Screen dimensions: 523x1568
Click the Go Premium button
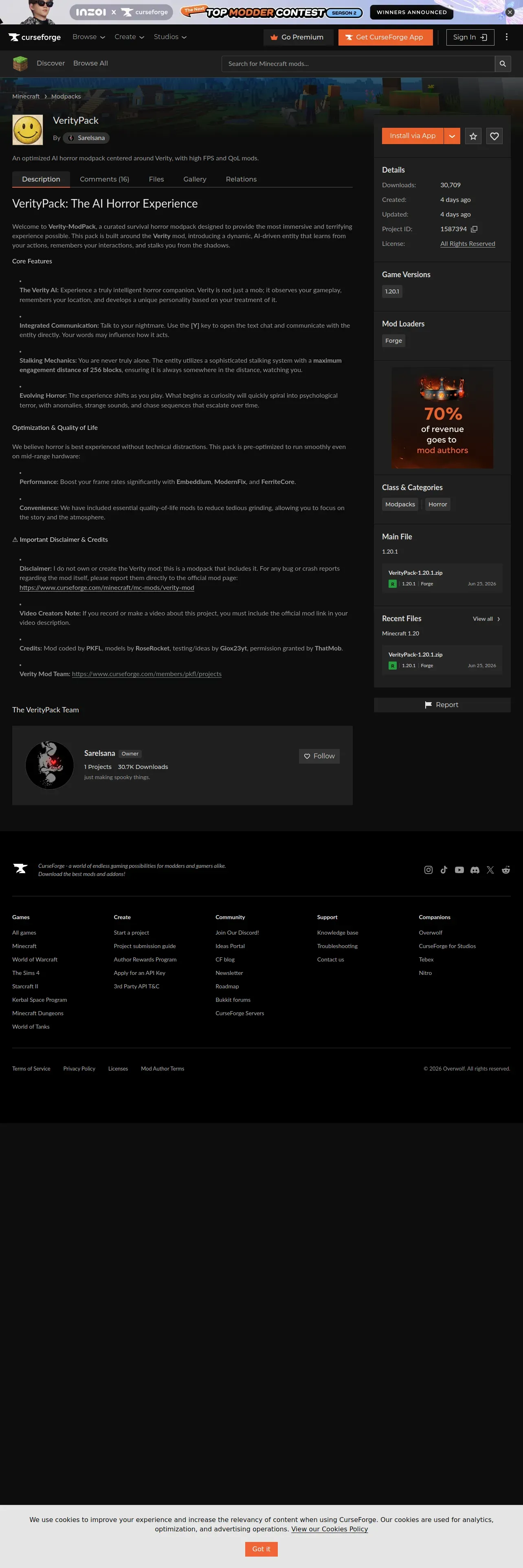coord(298,37)
